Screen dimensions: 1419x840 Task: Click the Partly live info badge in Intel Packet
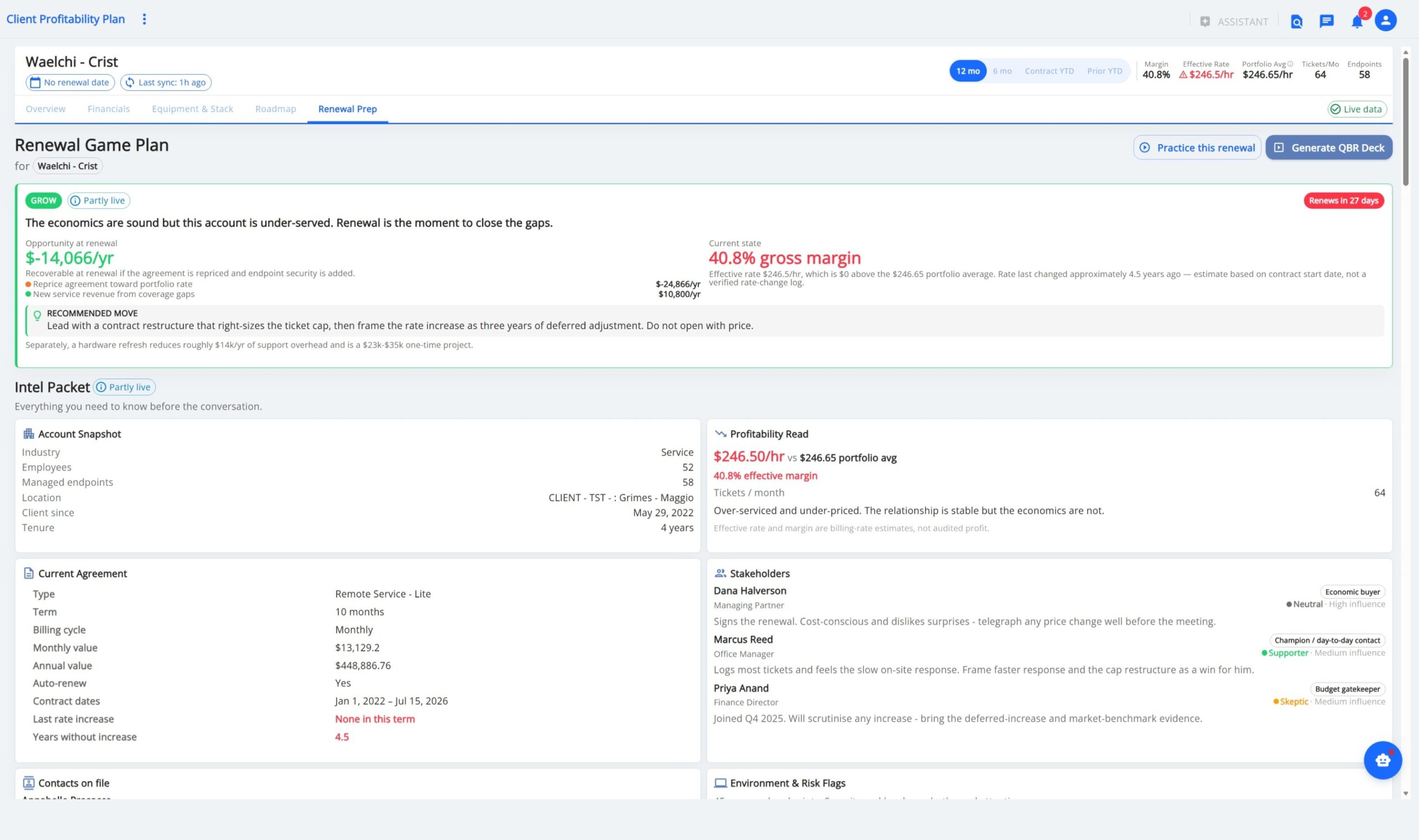(125, 387)
